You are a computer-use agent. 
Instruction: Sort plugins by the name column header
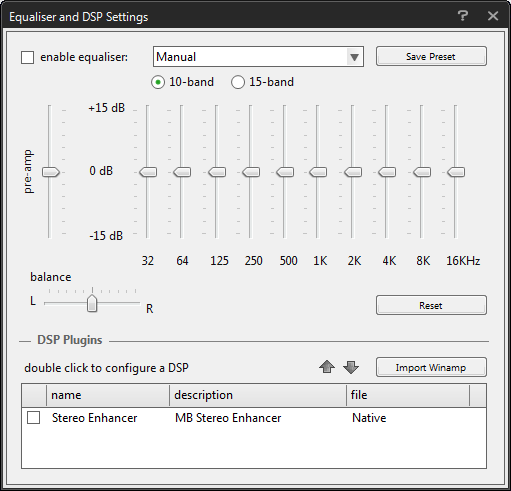tap(108, 395)
